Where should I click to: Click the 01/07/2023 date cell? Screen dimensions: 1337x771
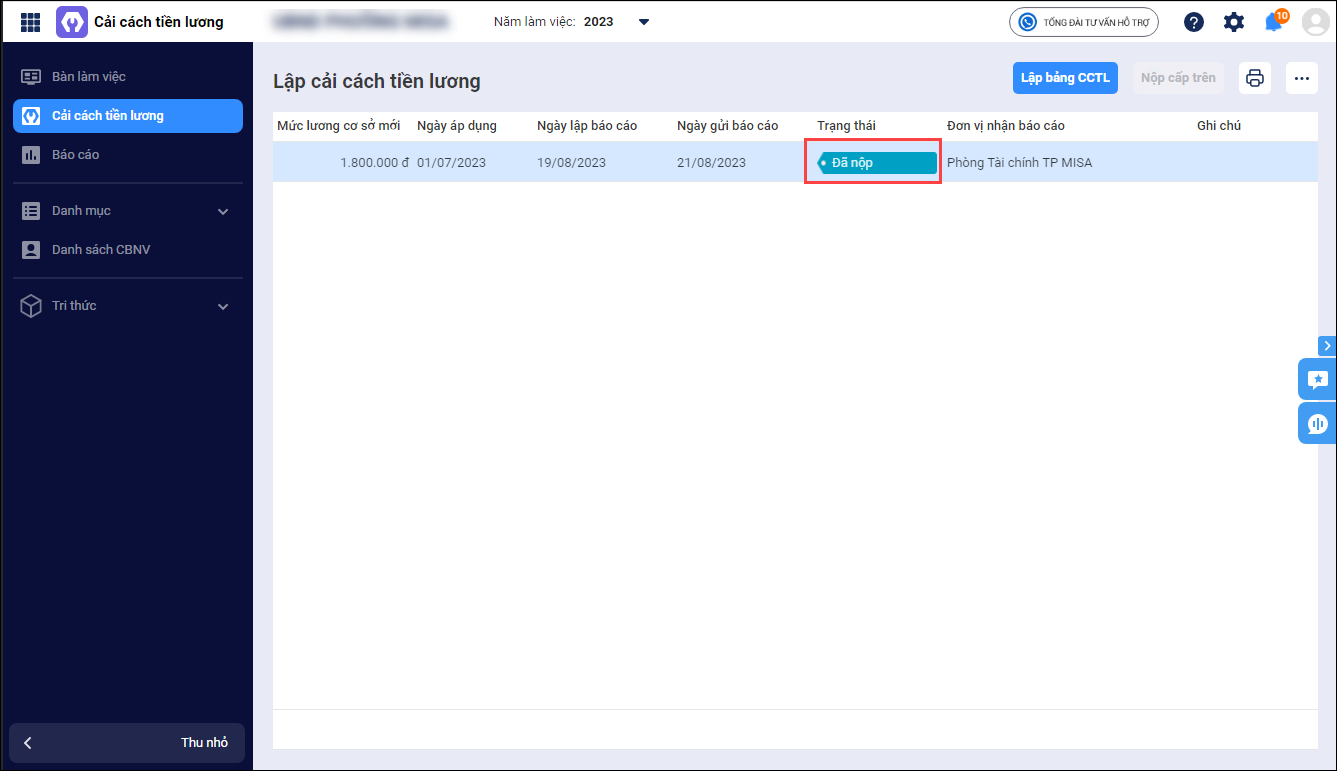[x=451, y=162]
